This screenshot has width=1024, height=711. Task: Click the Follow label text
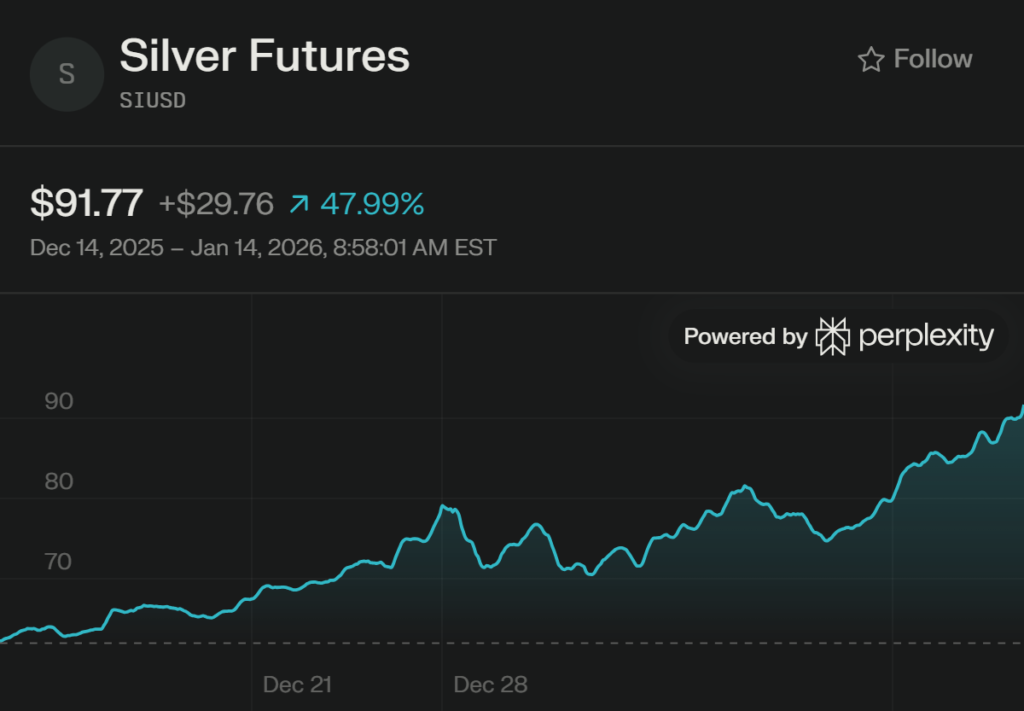(933, 59)
